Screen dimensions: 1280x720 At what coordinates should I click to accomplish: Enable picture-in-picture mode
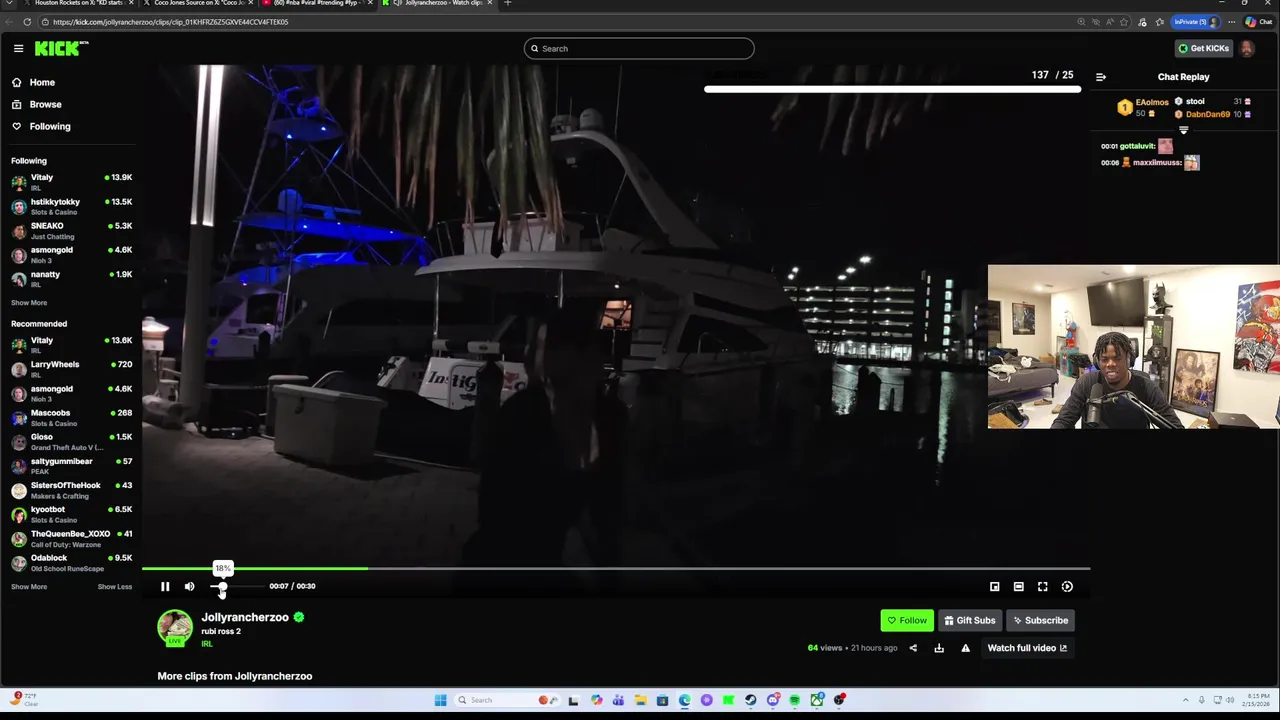[x=994, y=587]
